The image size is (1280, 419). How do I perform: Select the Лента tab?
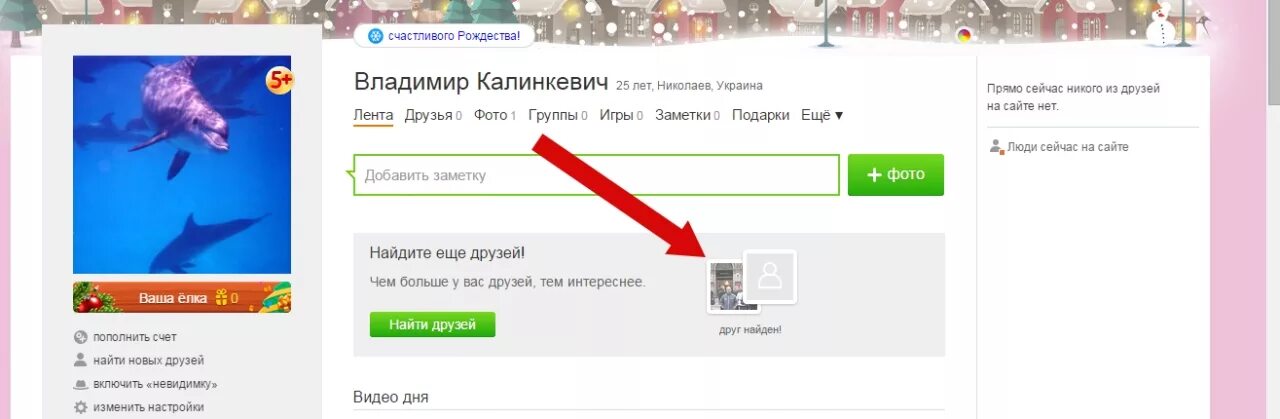373,115
